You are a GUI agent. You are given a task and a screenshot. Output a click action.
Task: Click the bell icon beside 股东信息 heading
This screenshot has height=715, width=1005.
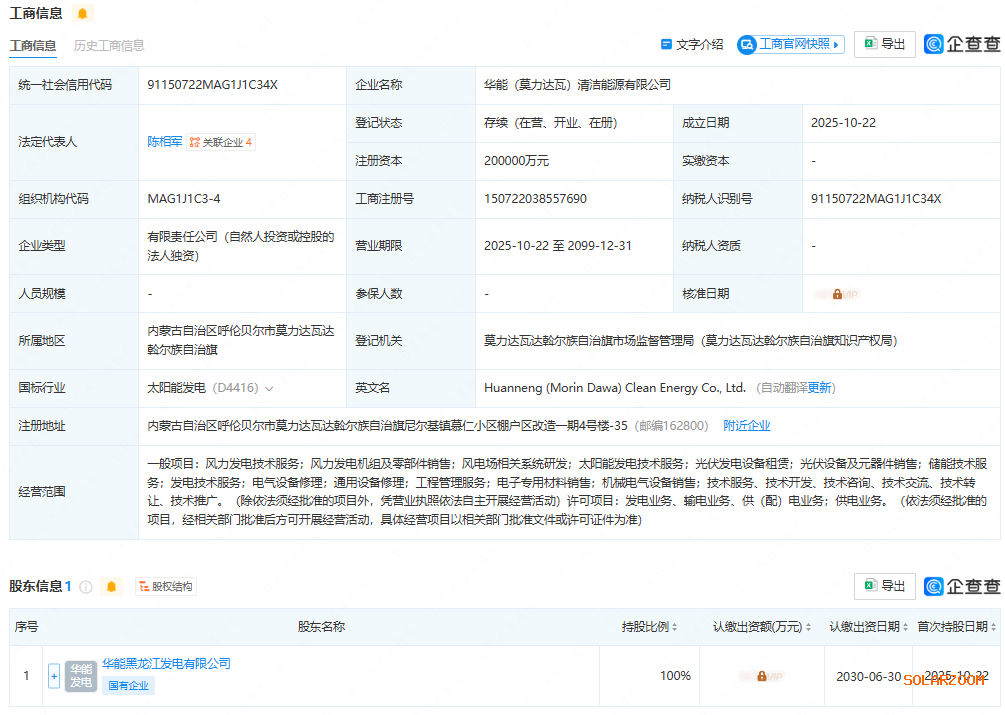pos(112,586)
